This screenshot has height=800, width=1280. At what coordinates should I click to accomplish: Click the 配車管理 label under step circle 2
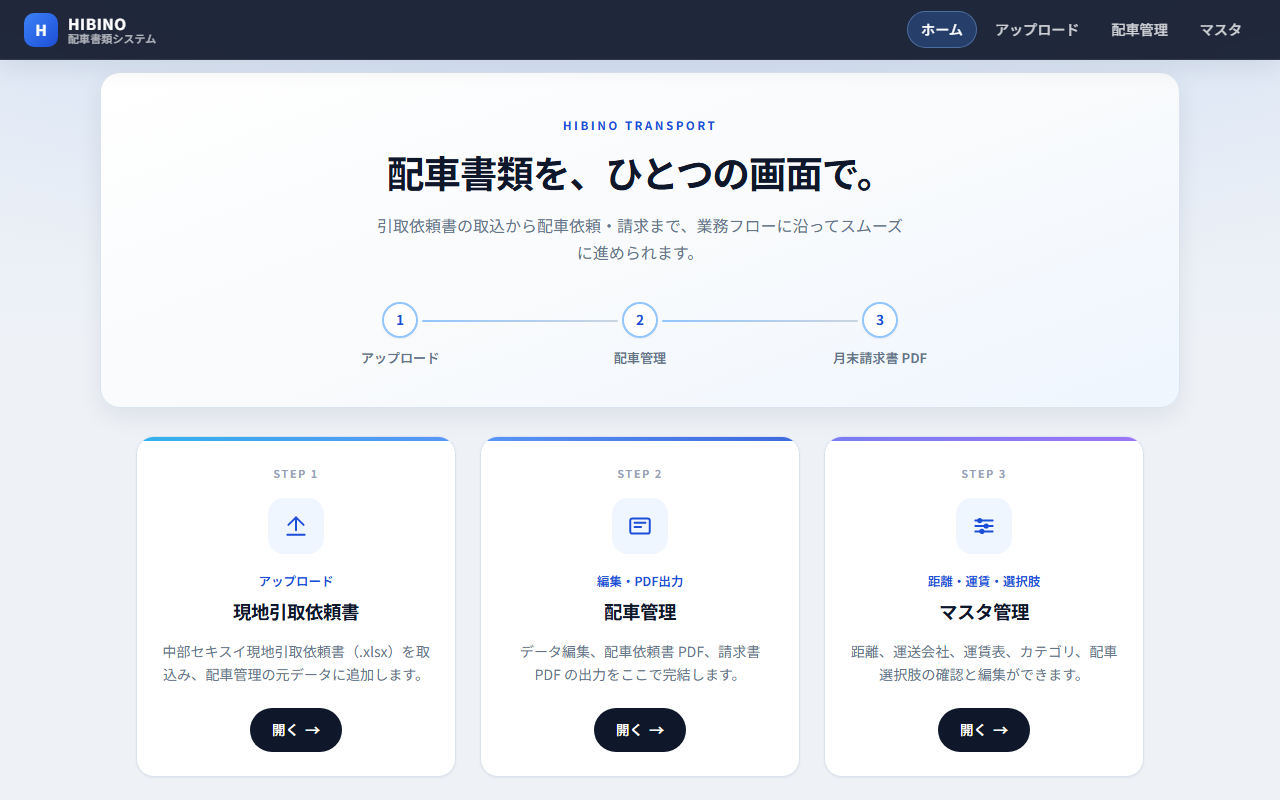[640, 358]
